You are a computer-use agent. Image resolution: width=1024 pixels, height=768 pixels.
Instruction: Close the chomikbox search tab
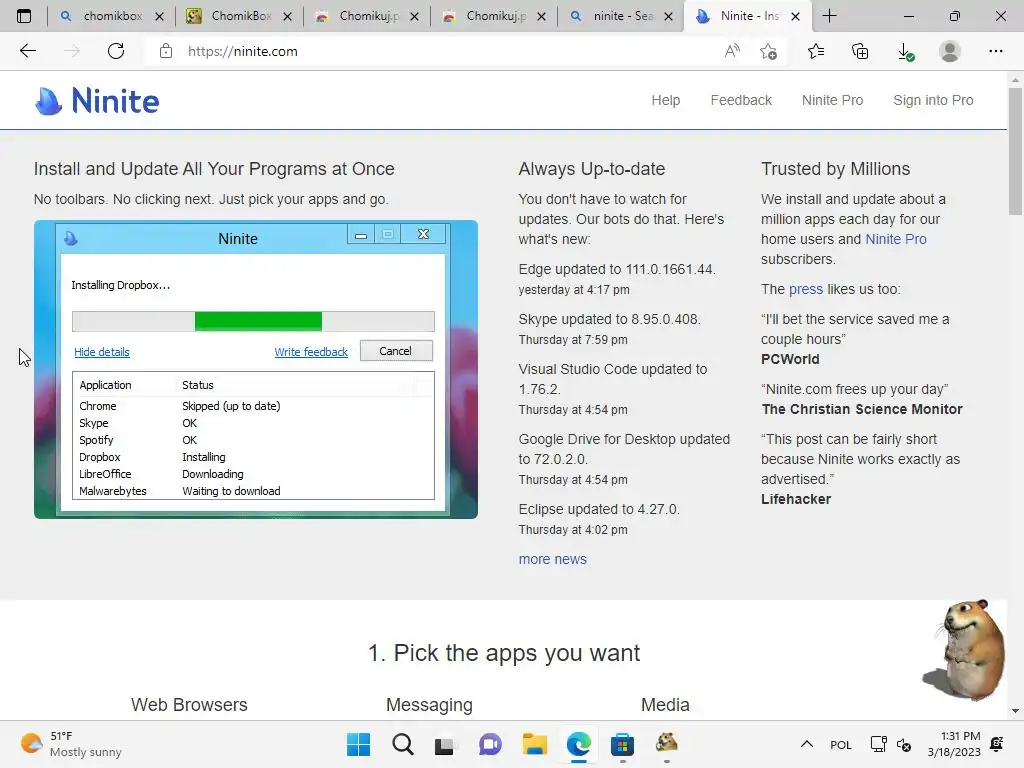159,16
